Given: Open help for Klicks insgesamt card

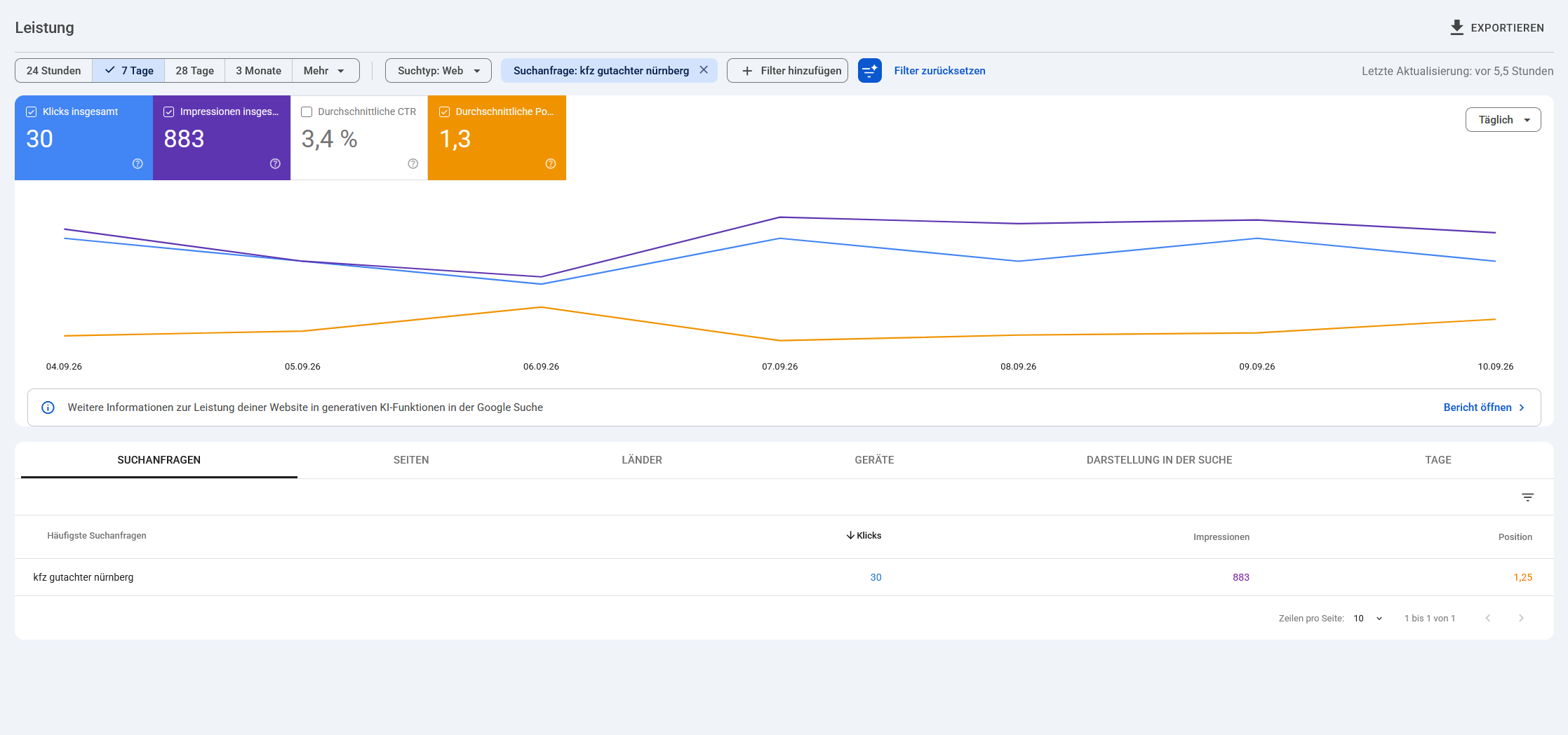Looking at the screenshot, I should click(x=138, y=163).
